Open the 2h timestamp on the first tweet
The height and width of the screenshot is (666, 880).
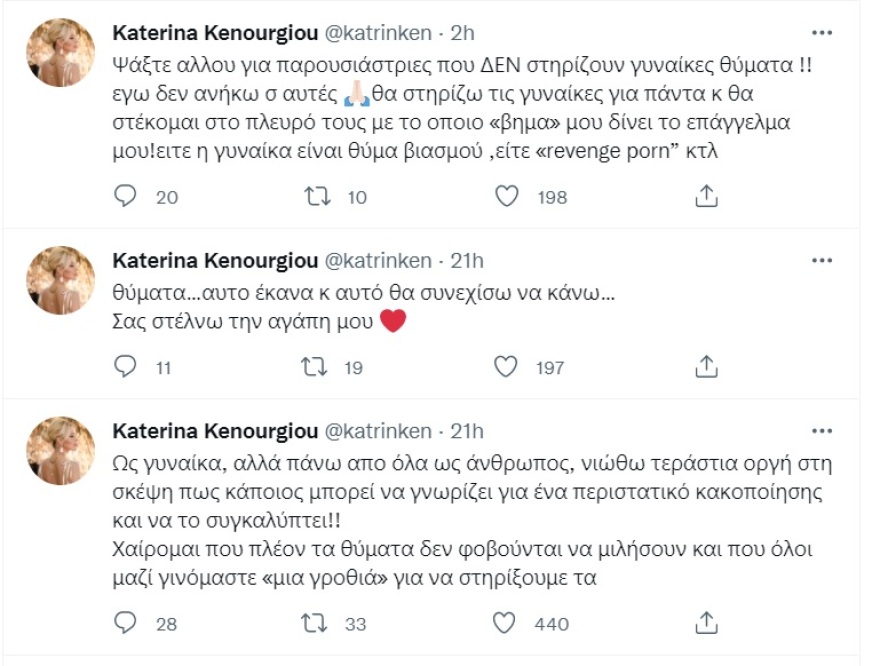[465, 32]
